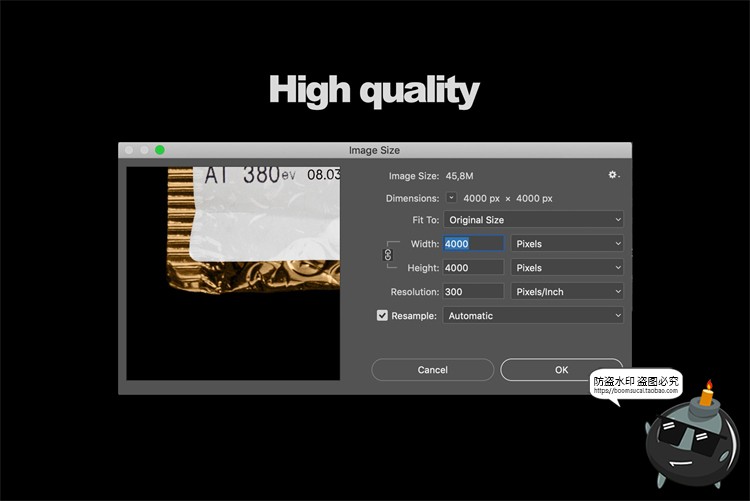The width and height of the screenshot is (750, 501).
Task: Open the Width units Pixels dropdown
Action: pyautogui.click(x=567, y=244)
